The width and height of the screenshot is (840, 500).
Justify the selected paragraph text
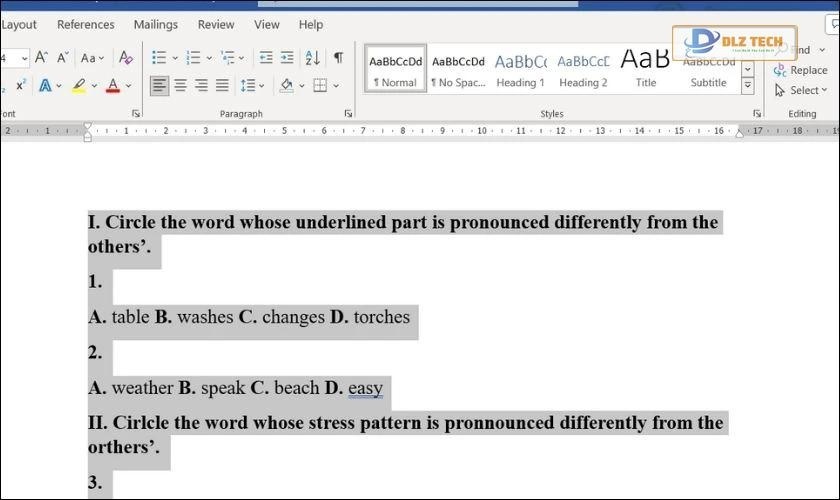pos(222,86)
